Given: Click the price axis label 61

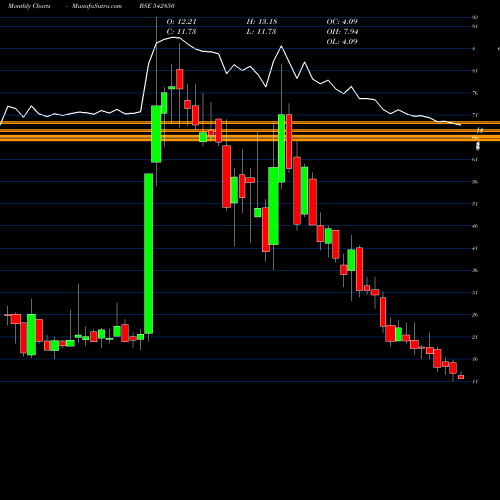Looking at the screenshot, I should 475,159.
